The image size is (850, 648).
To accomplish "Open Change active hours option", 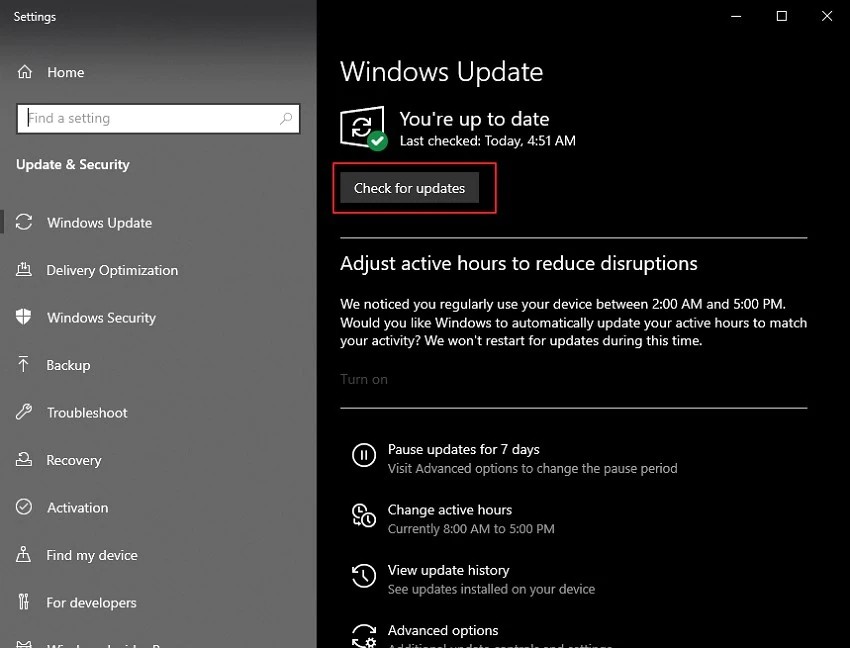I will (450, 510).
